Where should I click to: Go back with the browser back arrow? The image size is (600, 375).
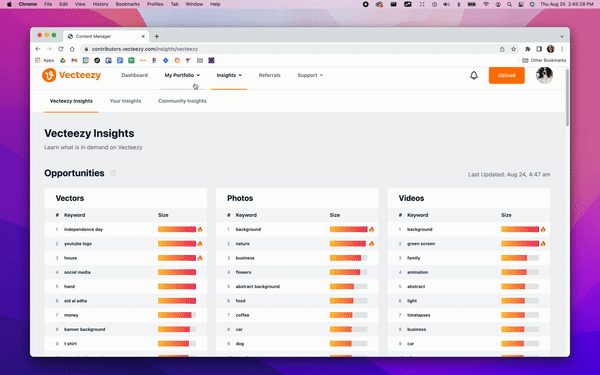38,49
